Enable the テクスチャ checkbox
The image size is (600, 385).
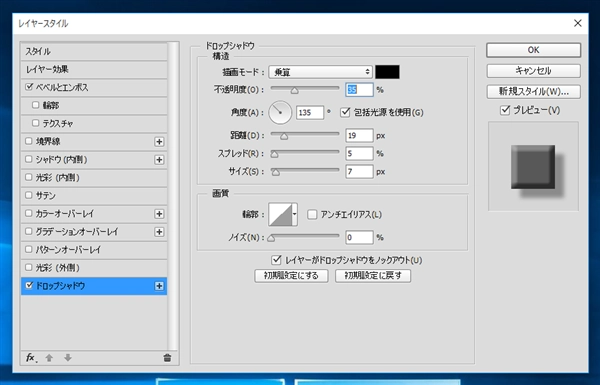click(36, 123)
